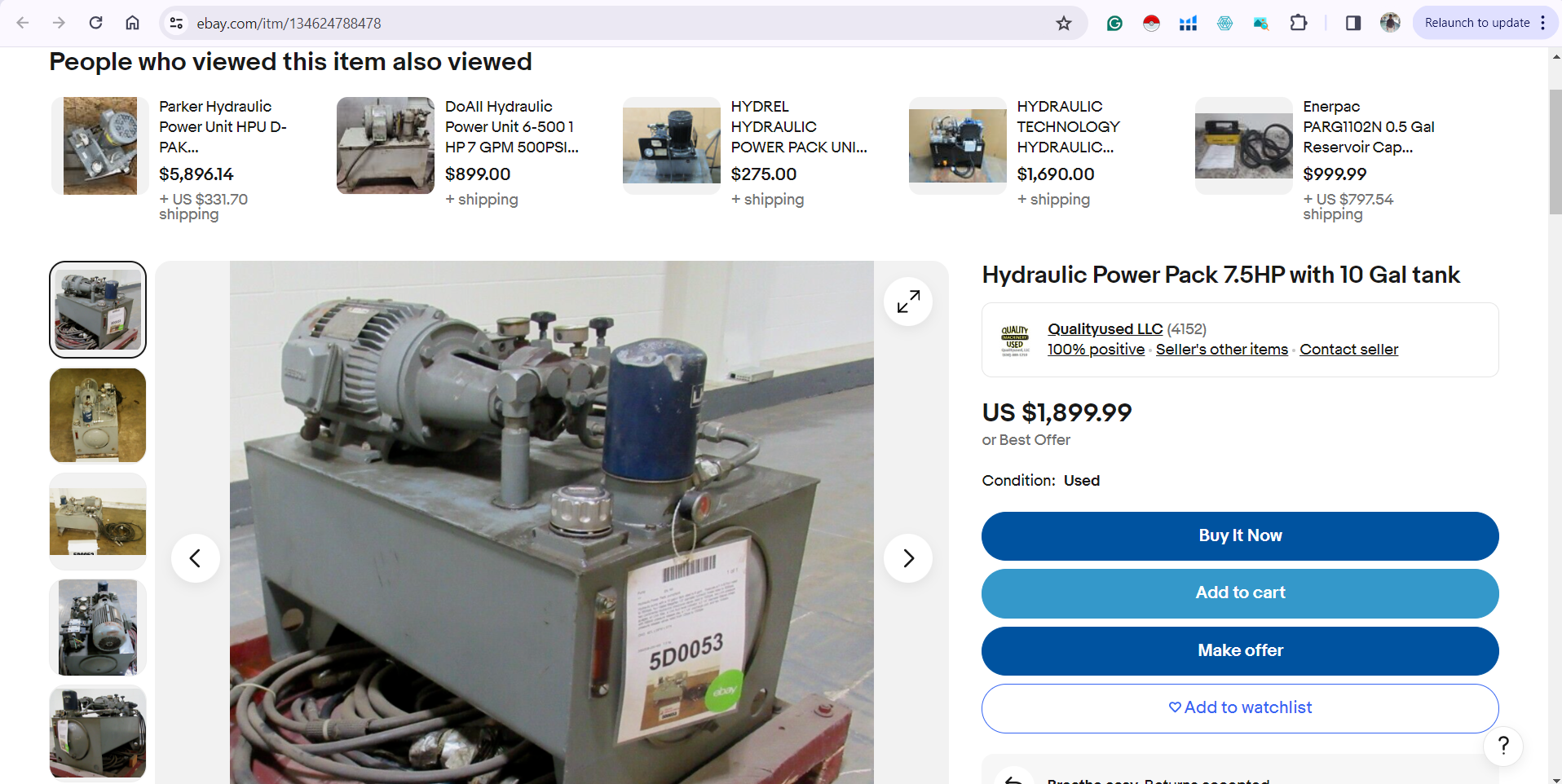Screen dimensions: 1562x784
Task: Toggle the browser side panel
Action: tap(1353, 23)
